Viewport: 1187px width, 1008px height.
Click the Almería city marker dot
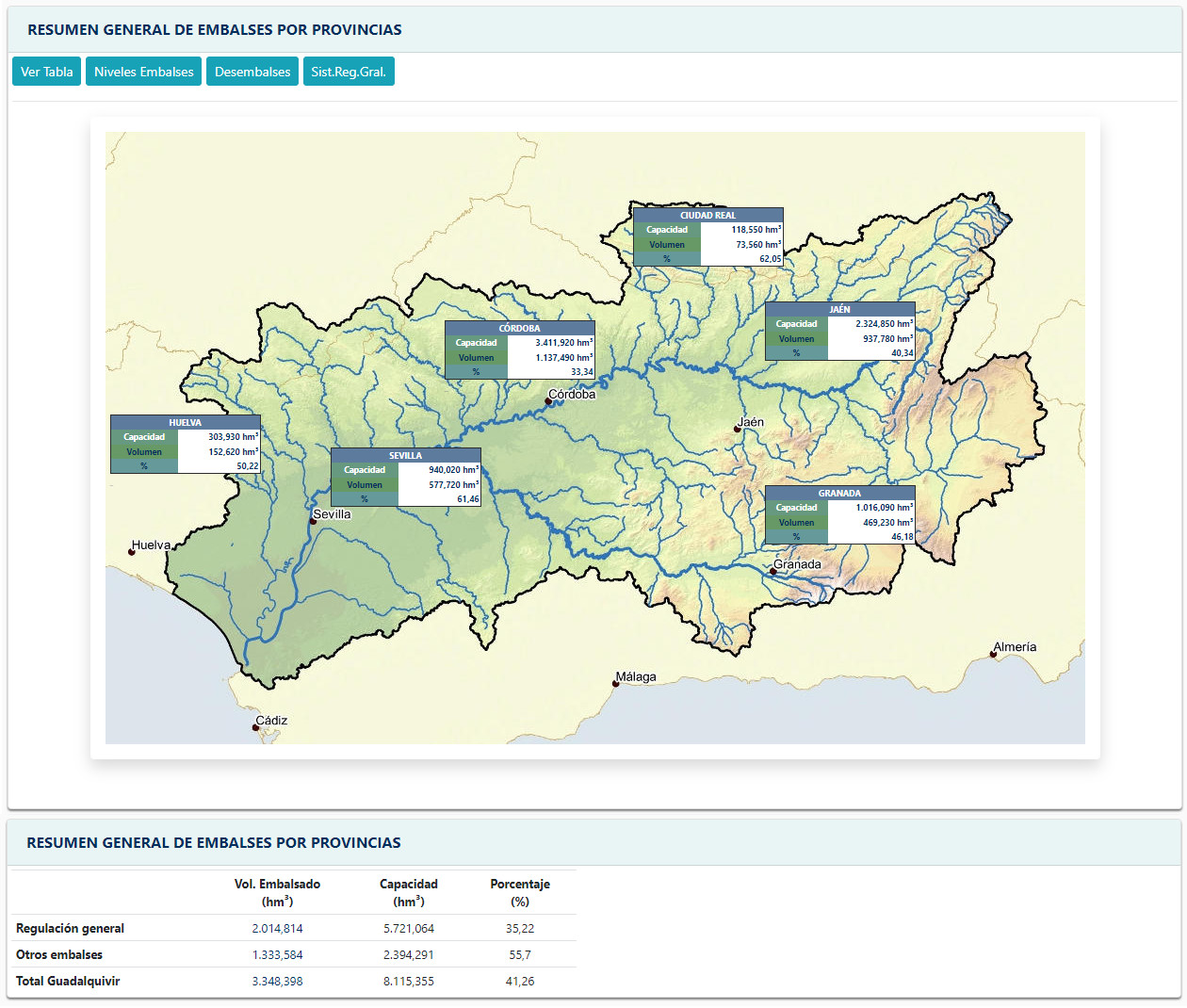pos(993,654)
